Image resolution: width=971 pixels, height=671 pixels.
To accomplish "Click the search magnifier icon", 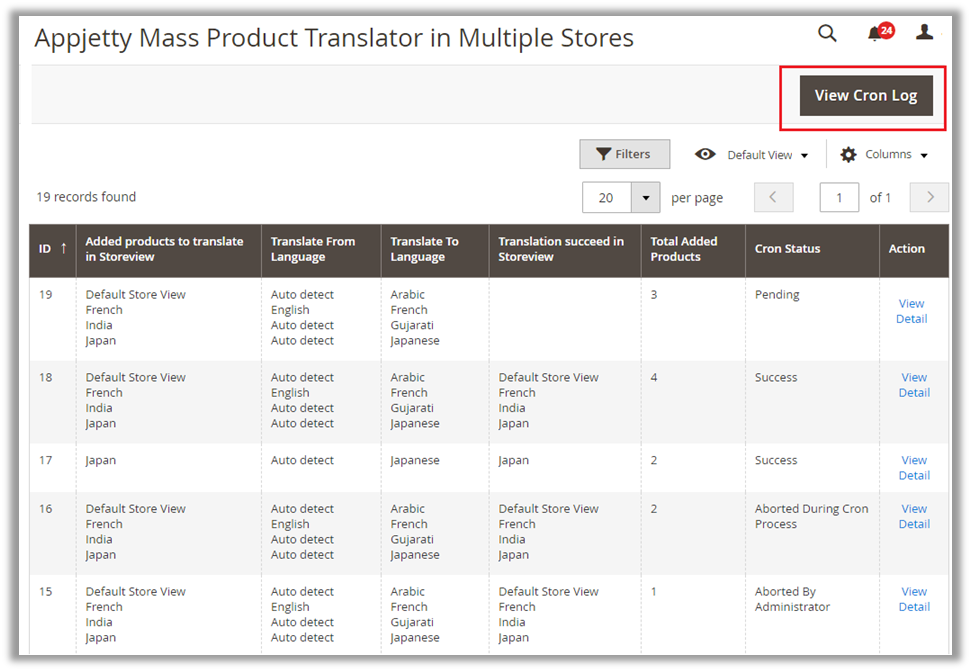I will tap(827, 34).
